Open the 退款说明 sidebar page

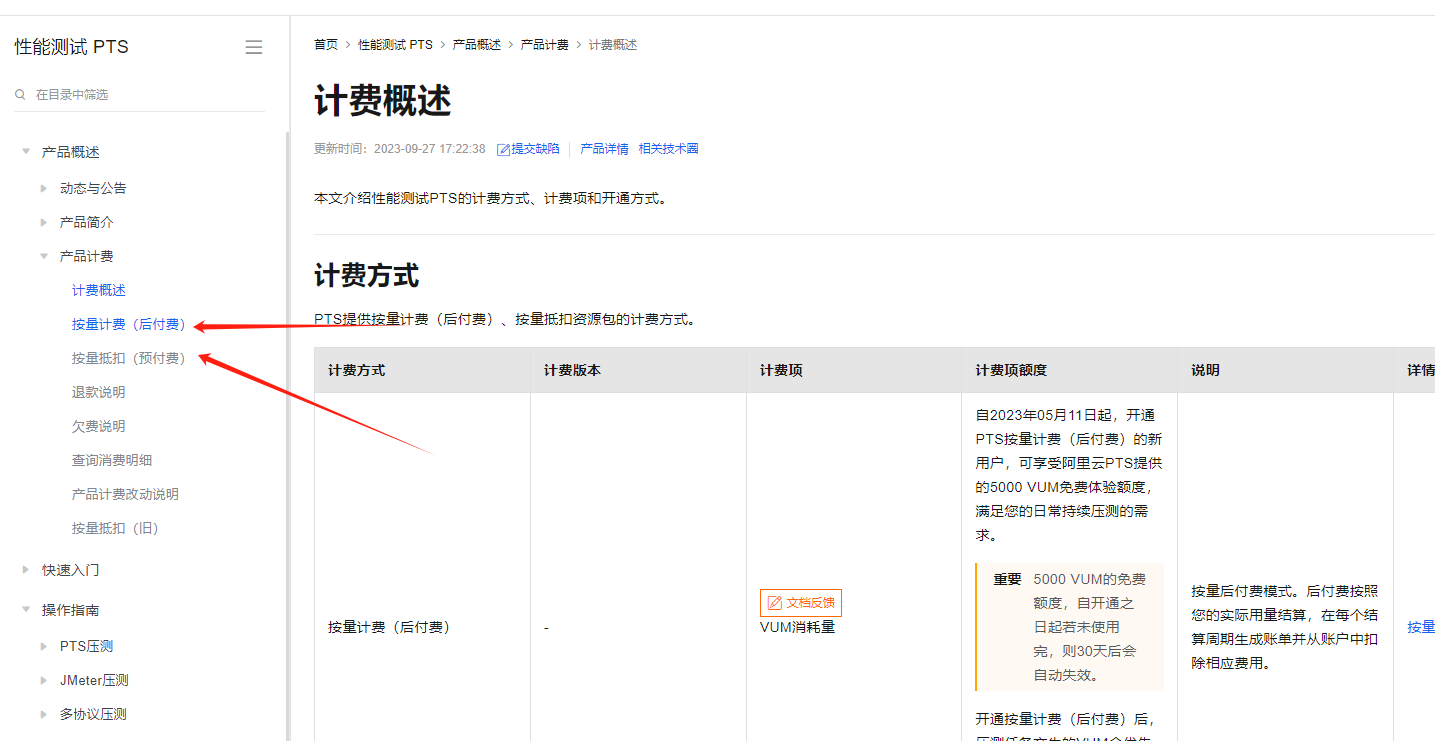(x=99, y=392)
